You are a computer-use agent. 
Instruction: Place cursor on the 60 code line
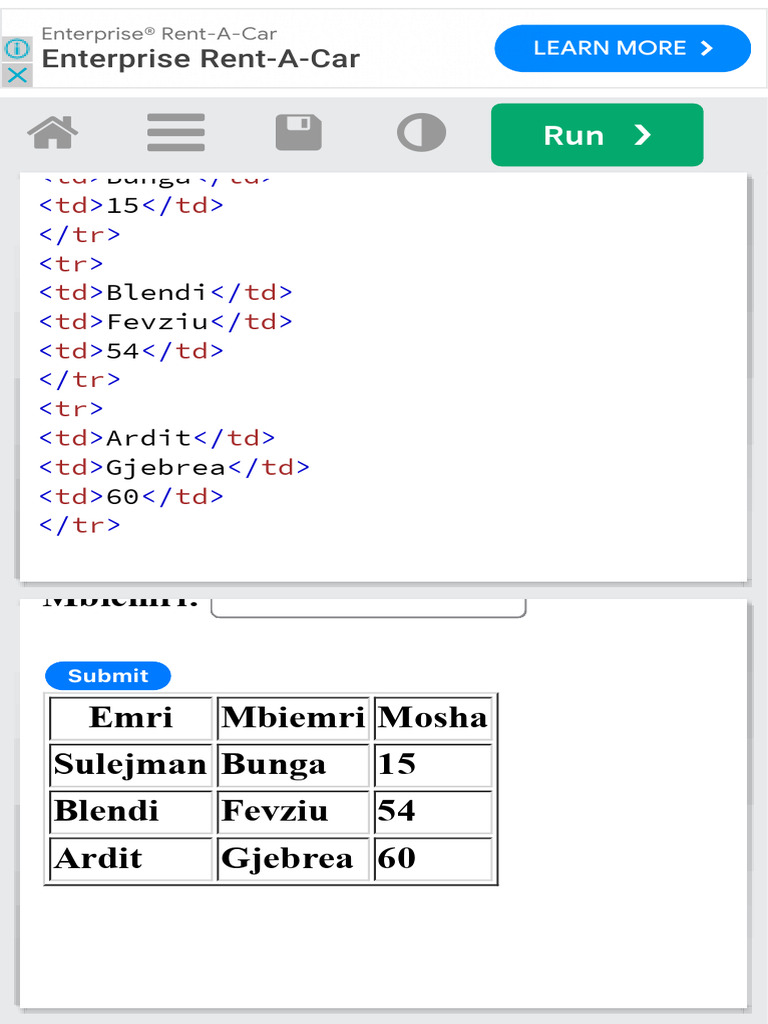pyautogui.click(x=131, y=496)
